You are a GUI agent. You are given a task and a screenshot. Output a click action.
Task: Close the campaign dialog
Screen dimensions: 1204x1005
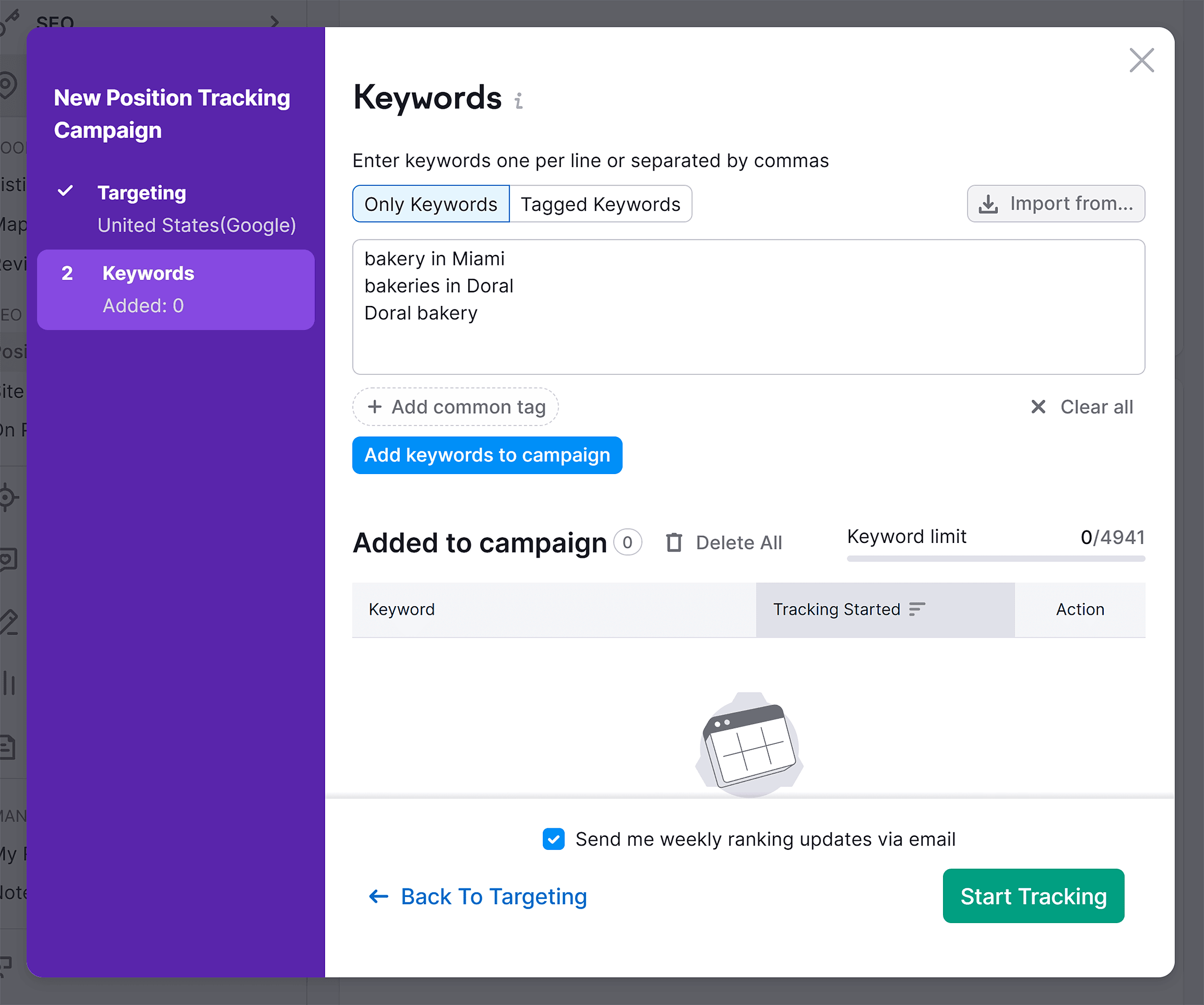1141,60
